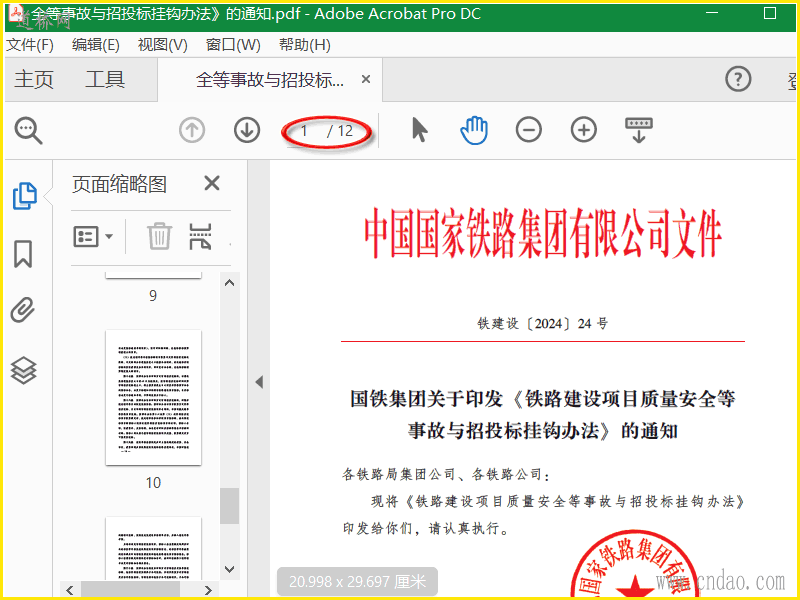Show the page thumbnails panel icon
800x600 pixels.
(24, 196)
